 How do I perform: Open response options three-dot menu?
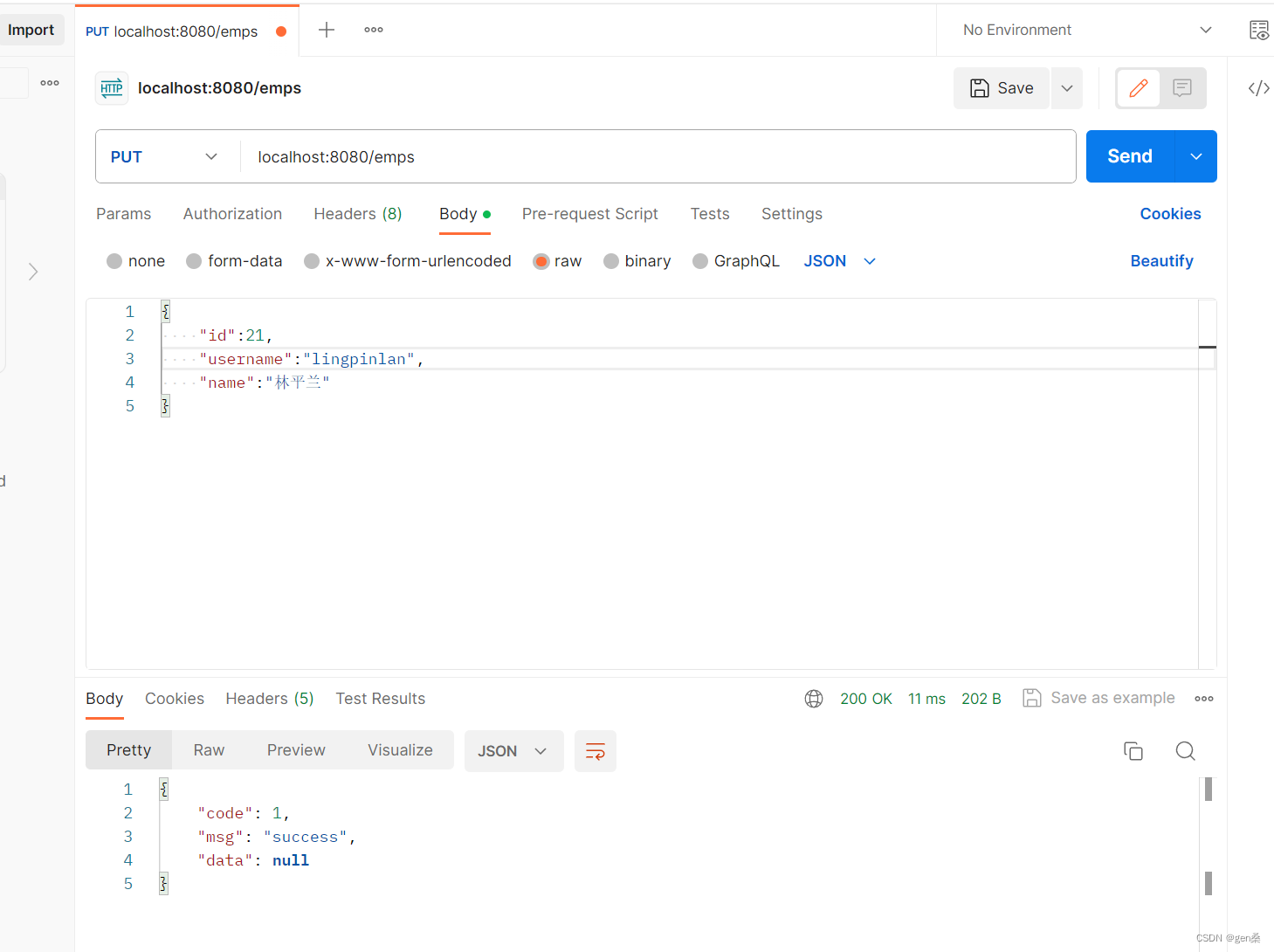pyautogui.click(x=1204, y=699)
